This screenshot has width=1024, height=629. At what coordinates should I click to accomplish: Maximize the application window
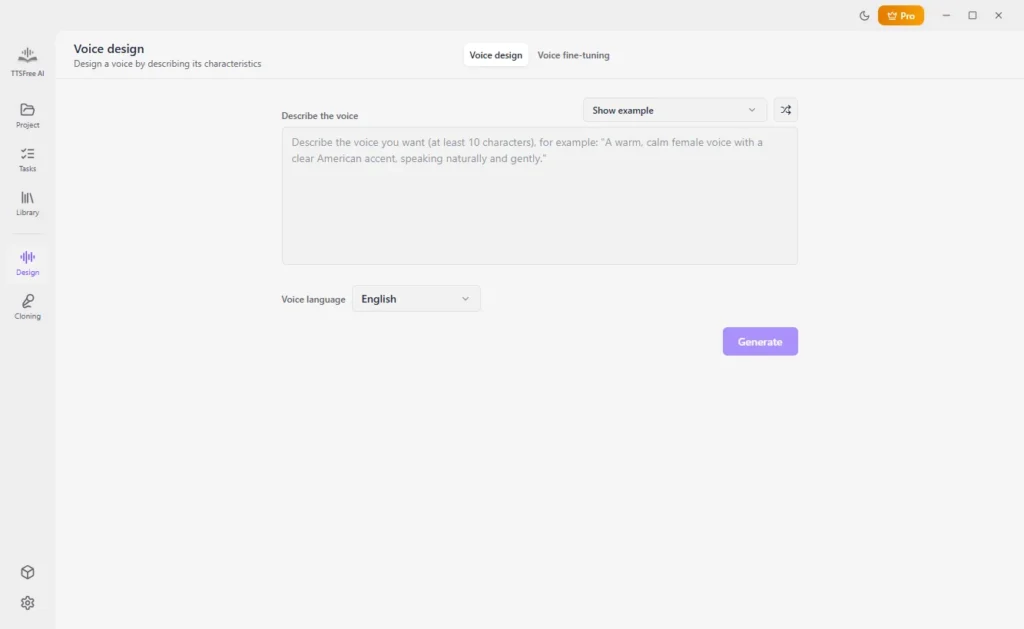(x=972, y=16)
